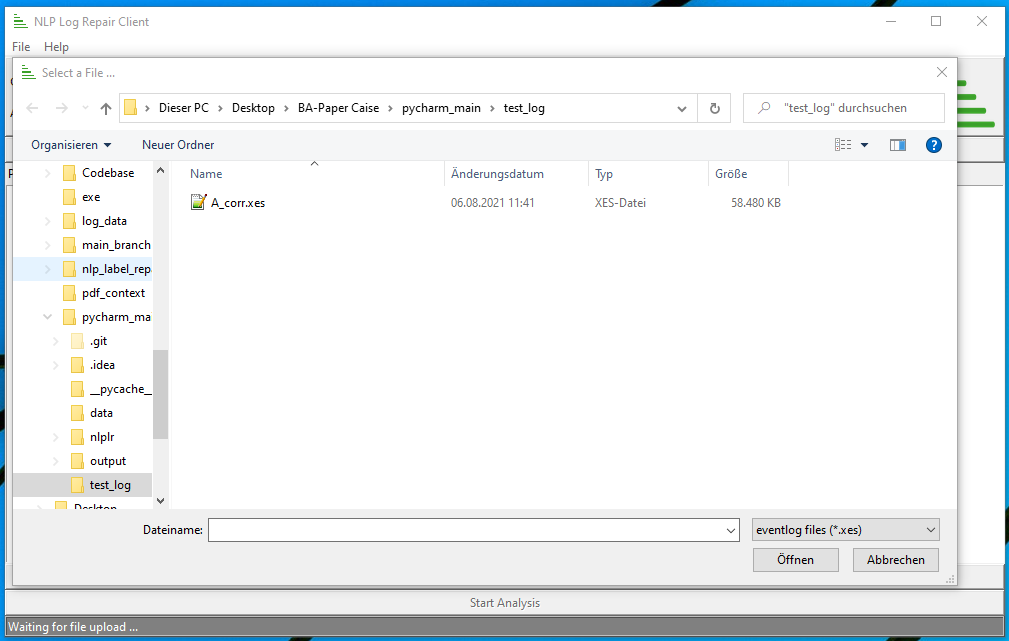
Task: Sort files by Typ column
Action: [x=604, y=174]
